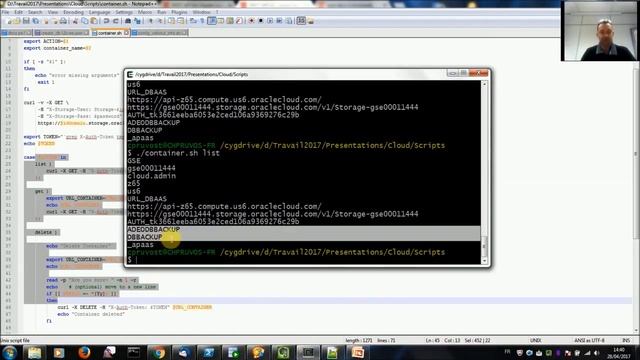The height and width of the screenshot is (360, 640).
Task: Stop macro recording with the Stop icon
Action: coord(261,21)
